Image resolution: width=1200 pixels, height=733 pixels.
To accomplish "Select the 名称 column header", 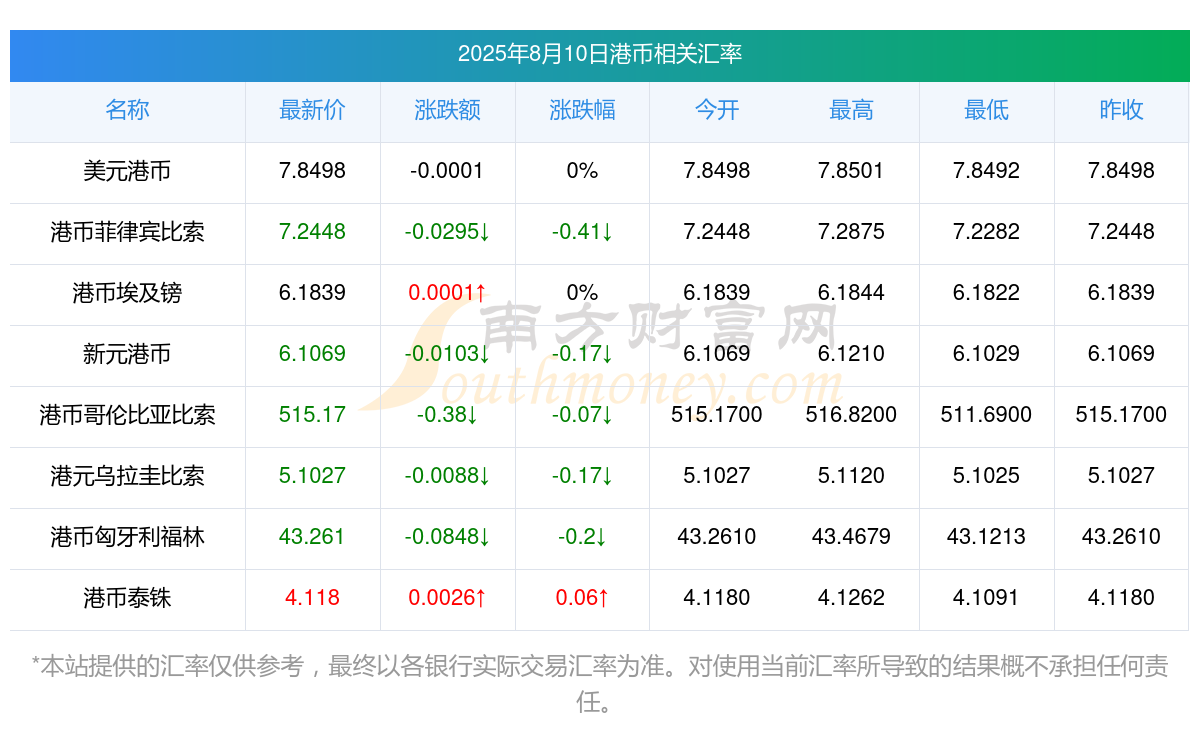I will [127, 110].
